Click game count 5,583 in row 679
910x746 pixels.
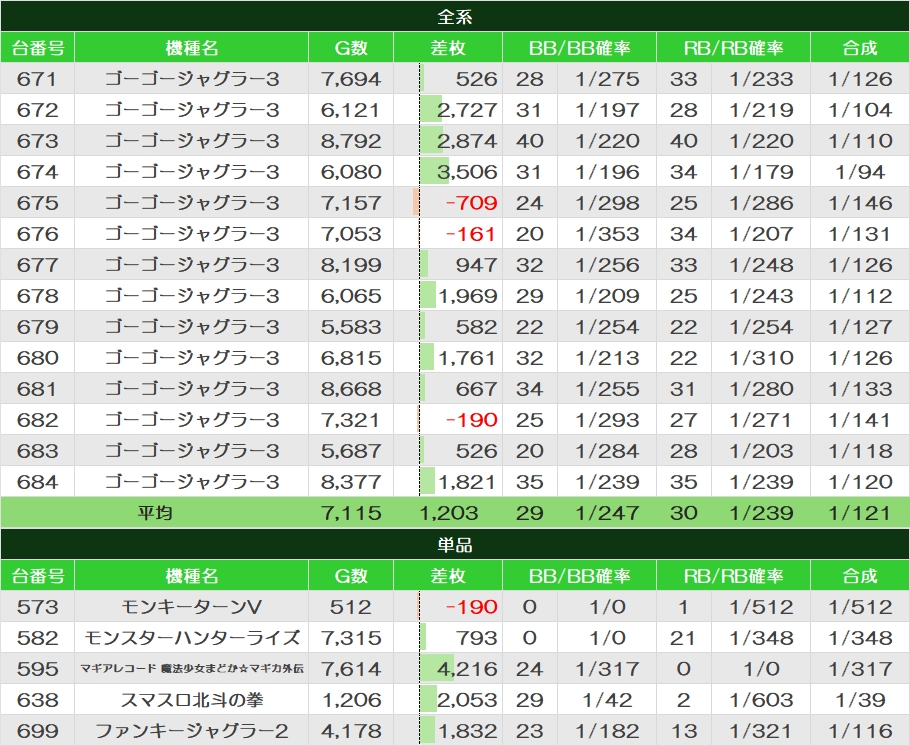click(351, 327)
